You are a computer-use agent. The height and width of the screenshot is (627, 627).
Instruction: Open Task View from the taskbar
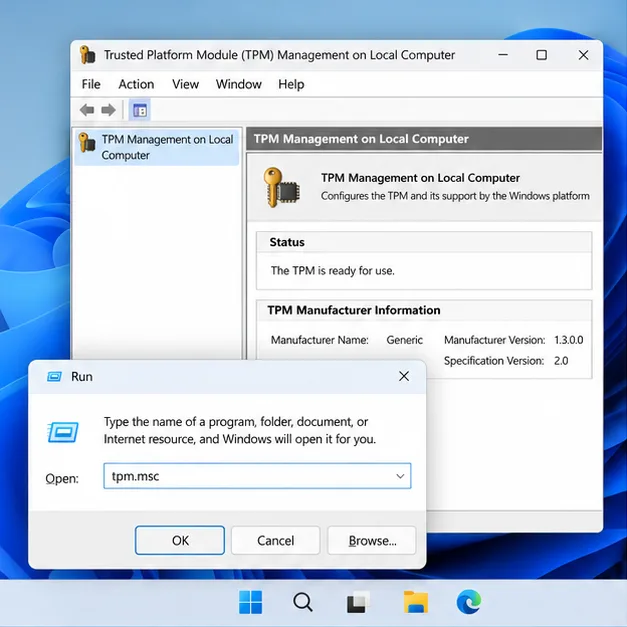click(357, 602)
